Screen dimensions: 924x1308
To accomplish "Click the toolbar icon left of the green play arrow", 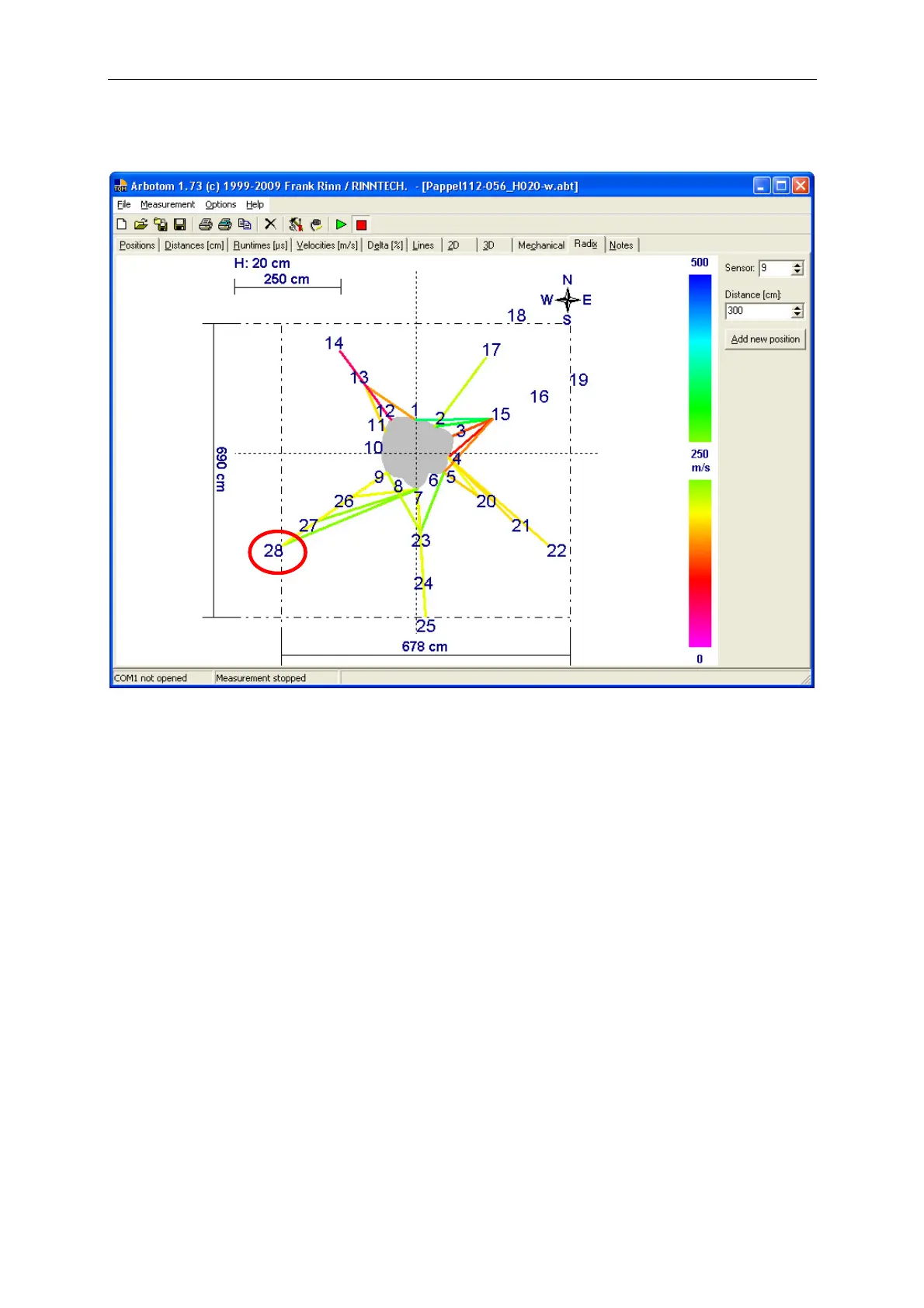I will (316, 224).
